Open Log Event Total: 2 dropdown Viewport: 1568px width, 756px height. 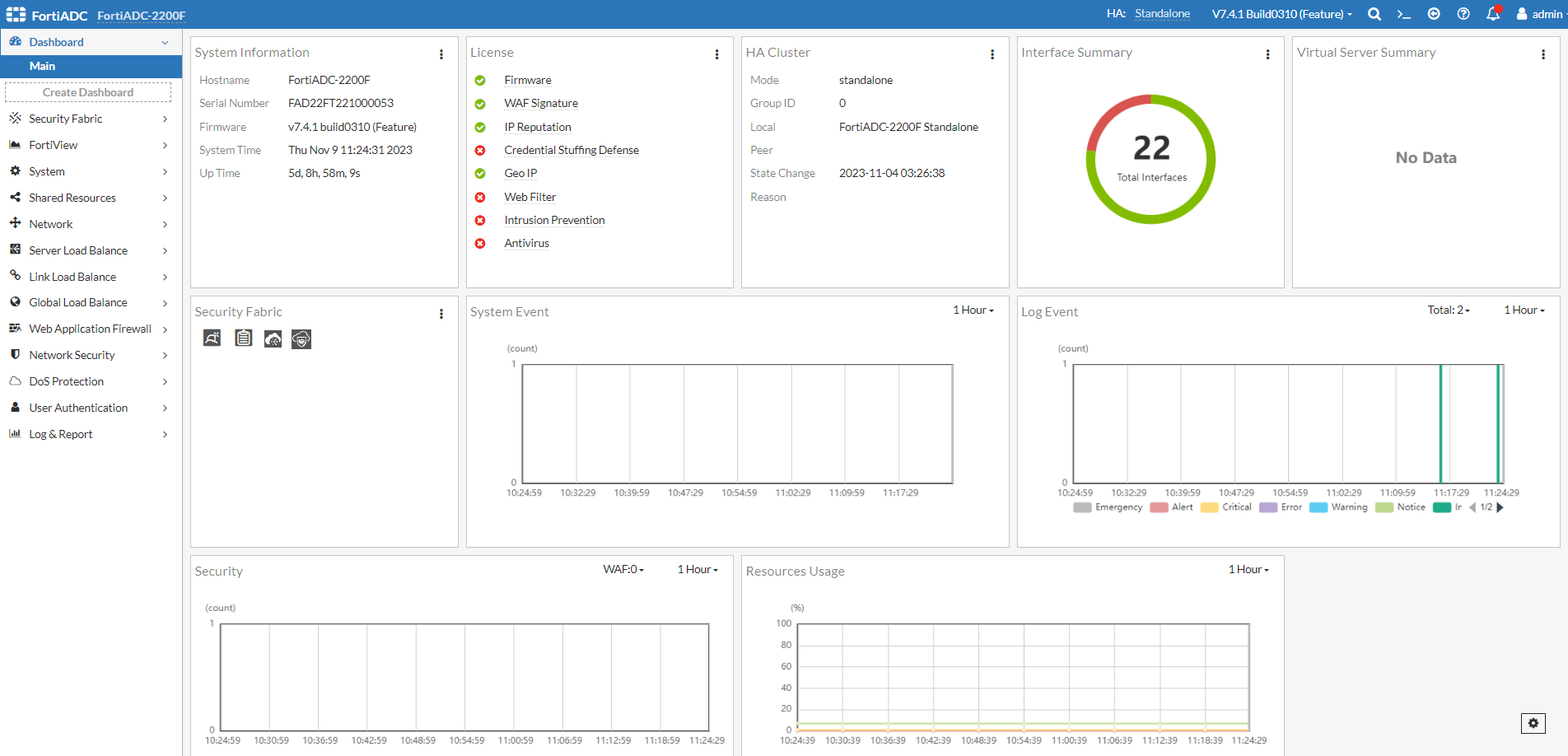[1449, 310]
